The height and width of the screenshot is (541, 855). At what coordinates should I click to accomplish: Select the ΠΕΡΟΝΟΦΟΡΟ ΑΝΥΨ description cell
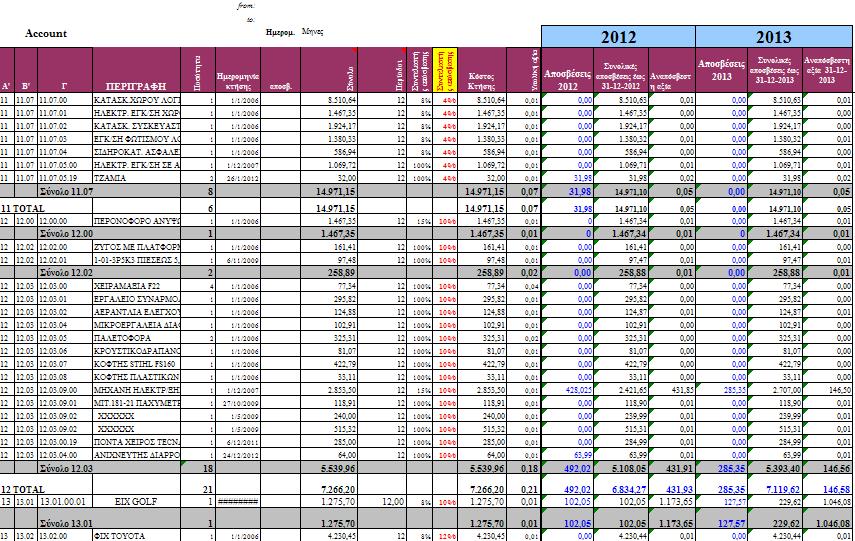click(x=136, y=221)
